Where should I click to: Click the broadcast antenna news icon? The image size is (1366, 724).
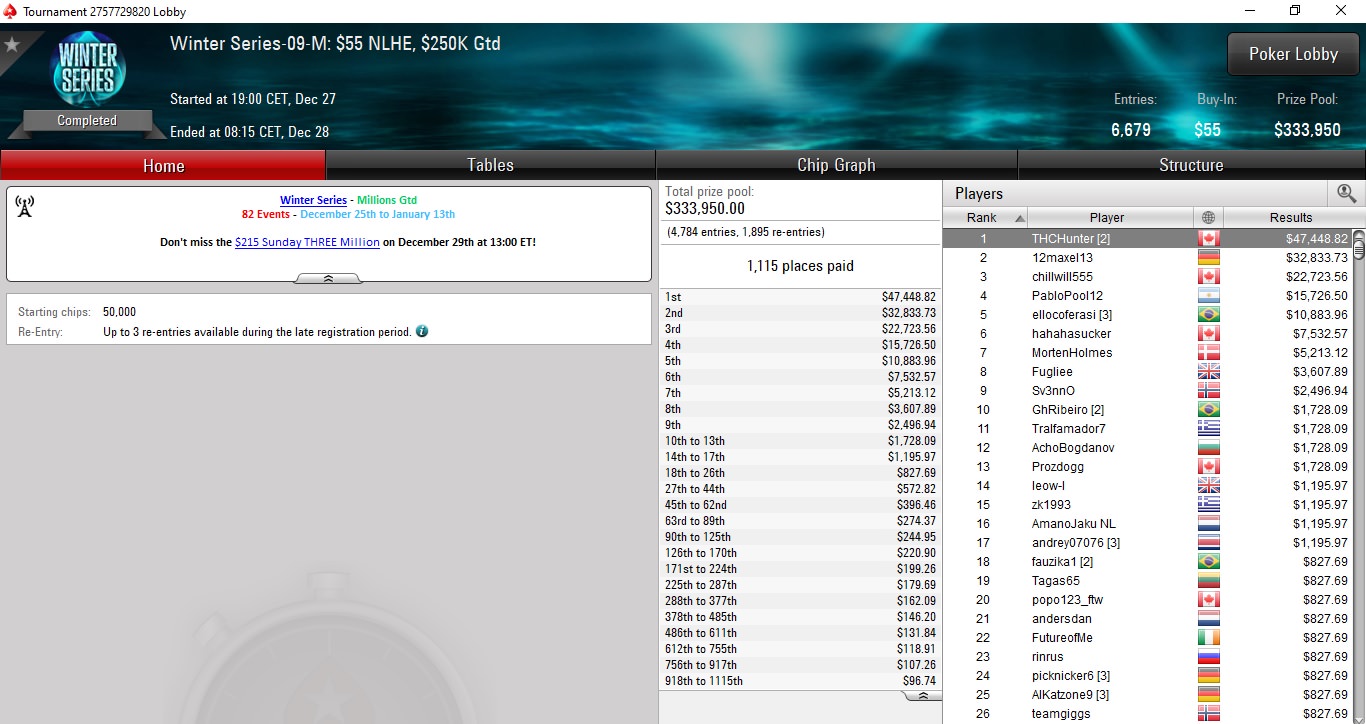(x=25, y=206)
